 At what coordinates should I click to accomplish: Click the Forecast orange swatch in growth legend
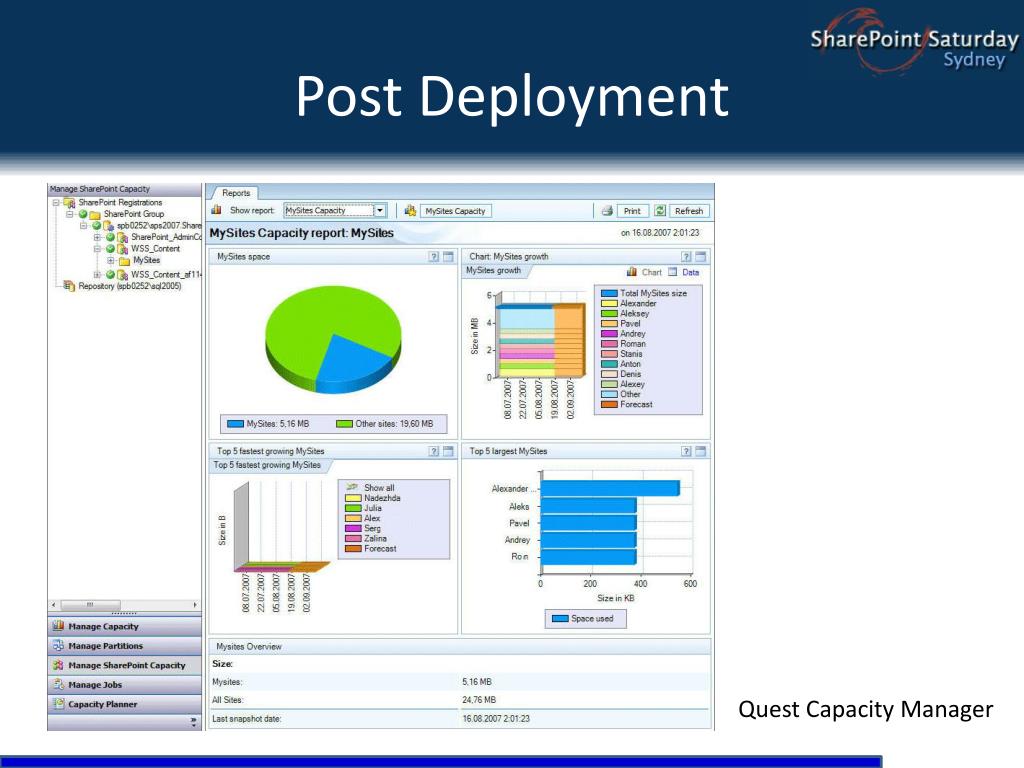(609, 404)
